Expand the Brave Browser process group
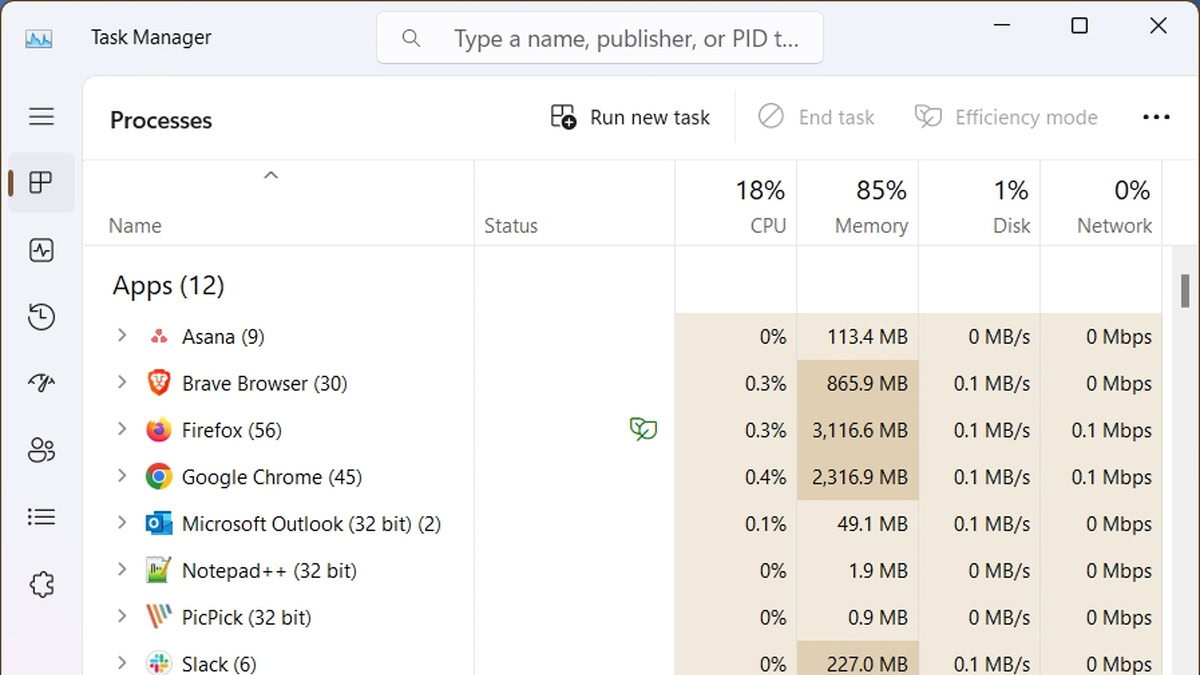This screenshot has height=675, width=1200. point(122,383)
